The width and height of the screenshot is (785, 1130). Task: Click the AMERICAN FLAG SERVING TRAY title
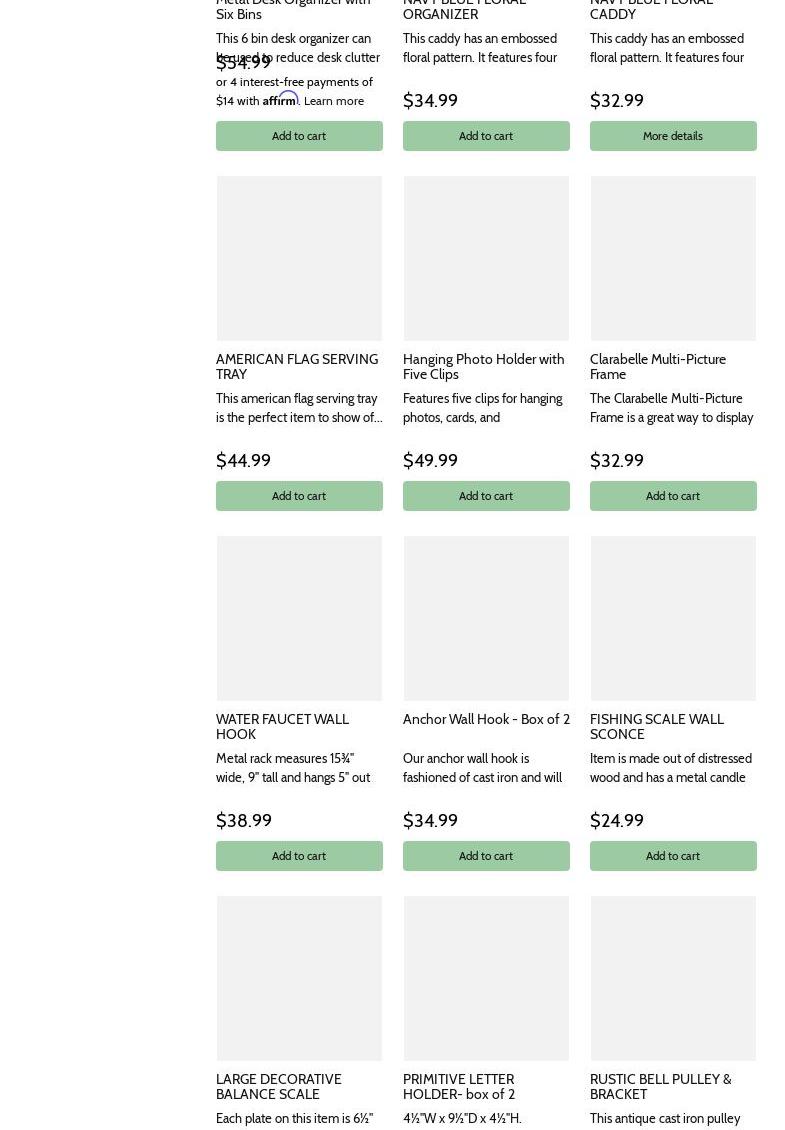coord(297,366)
